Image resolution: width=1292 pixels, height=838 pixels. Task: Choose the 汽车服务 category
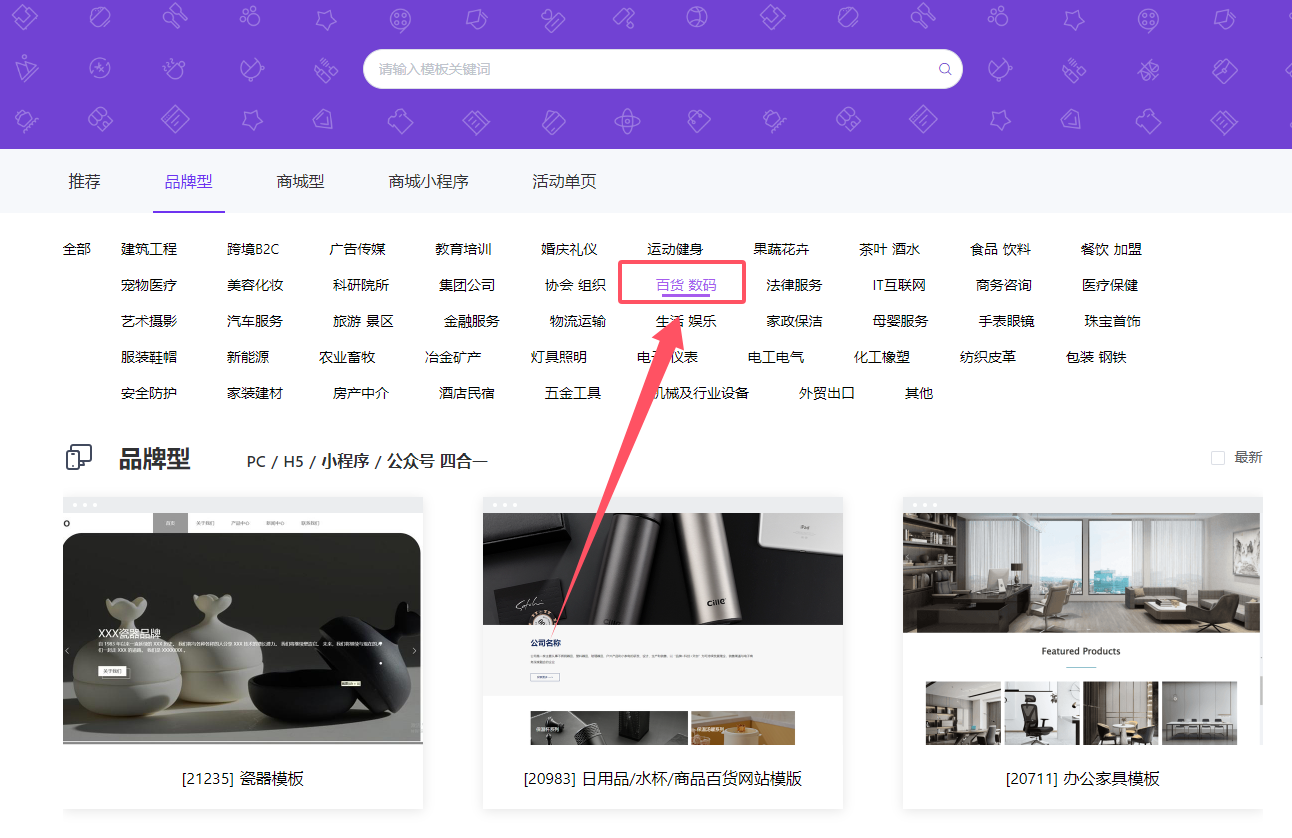click(x=255, y=321)
